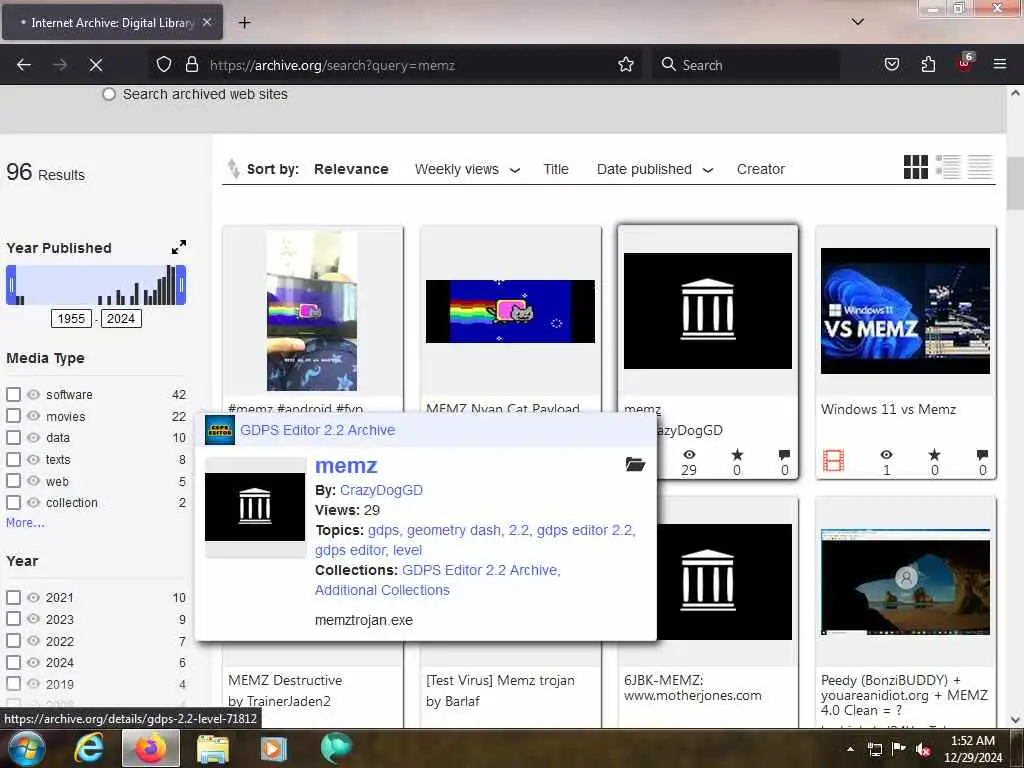This screenshot has height=768, width=1024.
Task: Switch to extended list view
Action: tap(948, 167)
